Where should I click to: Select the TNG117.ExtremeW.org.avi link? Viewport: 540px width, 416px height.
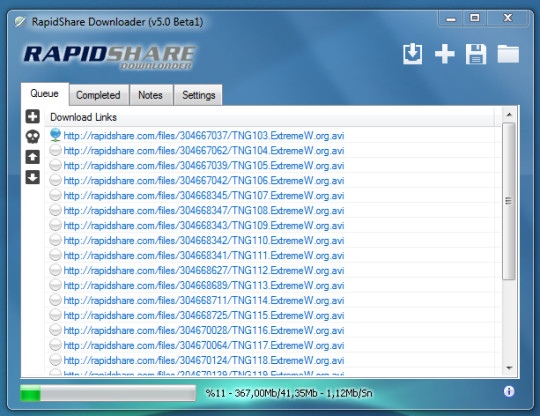point(204,345)
